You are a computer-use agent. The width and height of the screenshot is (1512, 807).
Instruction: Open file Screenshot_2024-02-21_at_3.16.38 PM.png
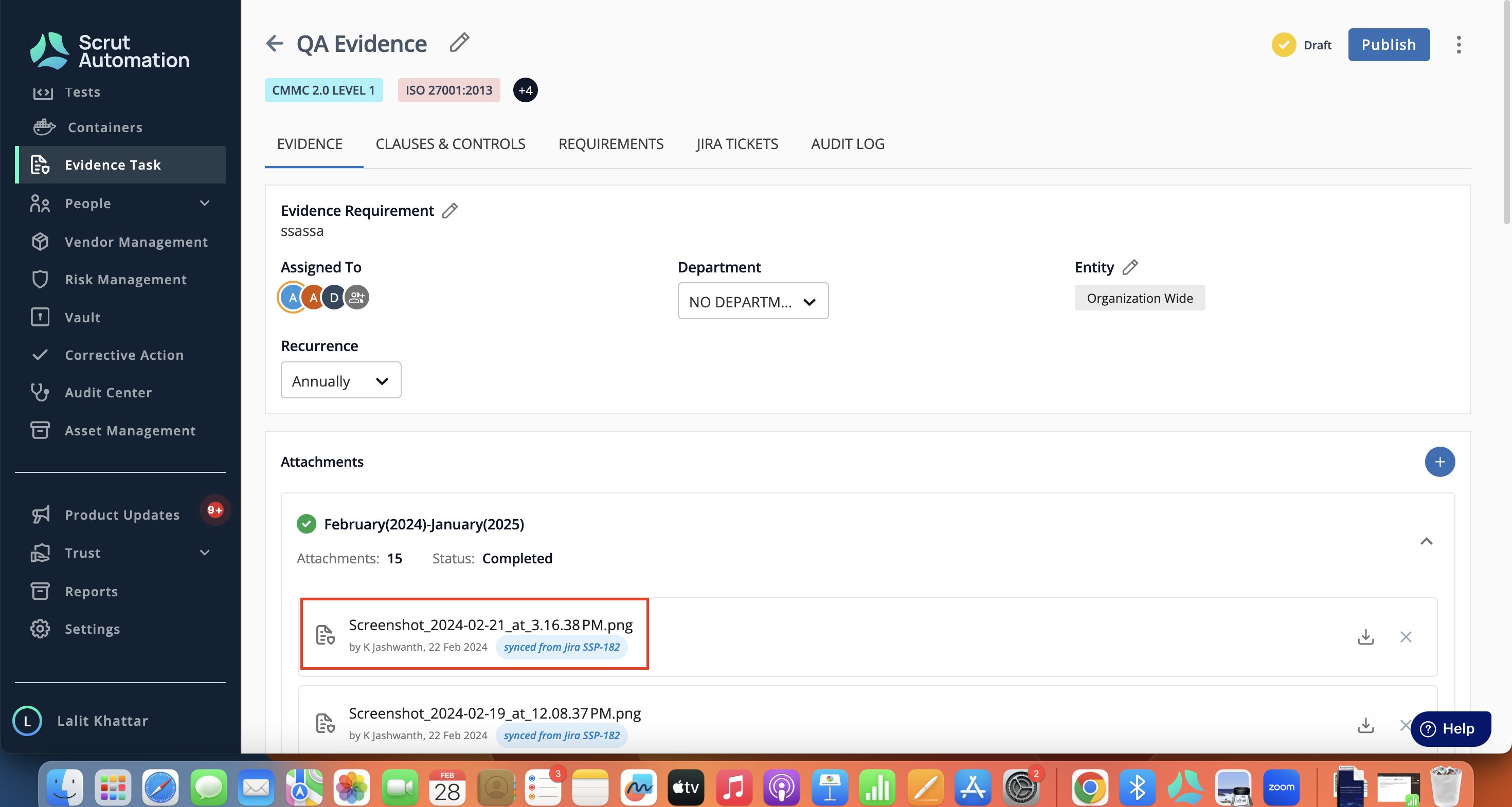pos(490,625)
